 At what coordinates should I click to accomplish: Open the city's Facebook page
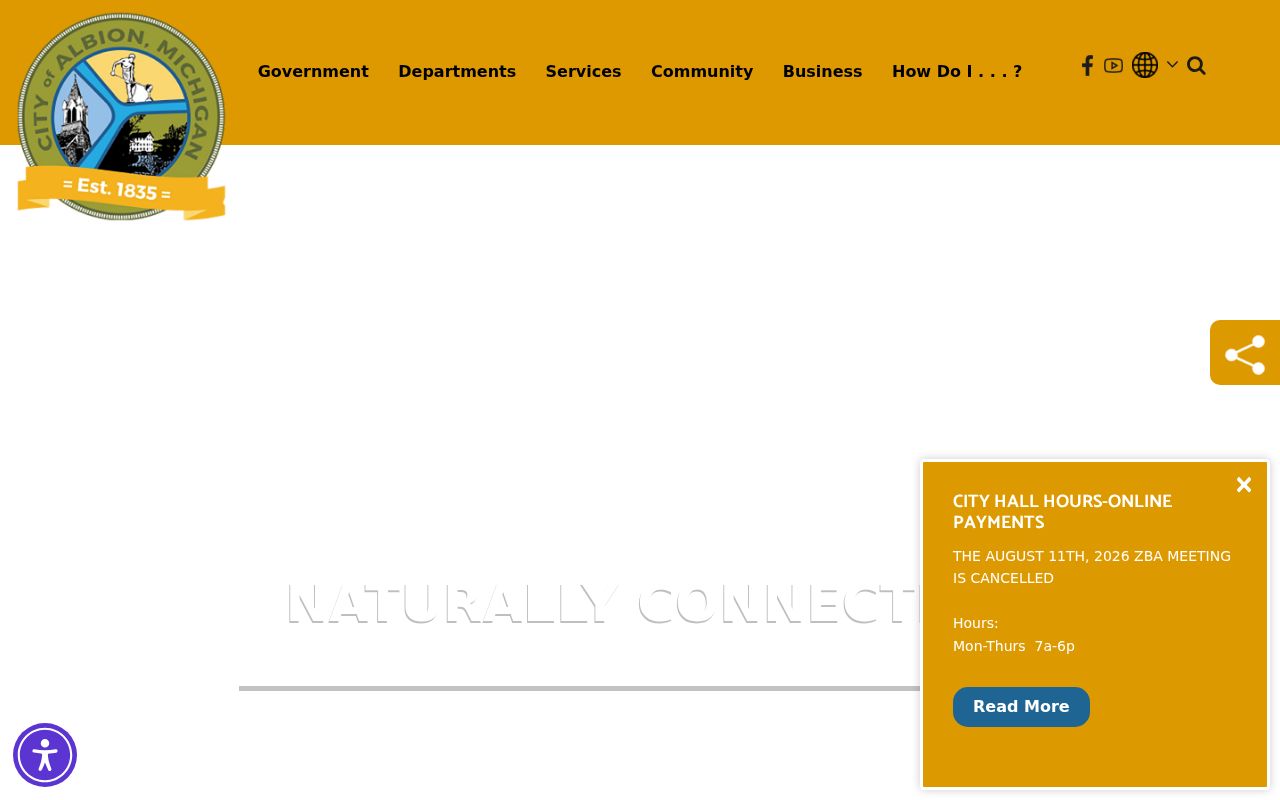tap(1087, 66)
